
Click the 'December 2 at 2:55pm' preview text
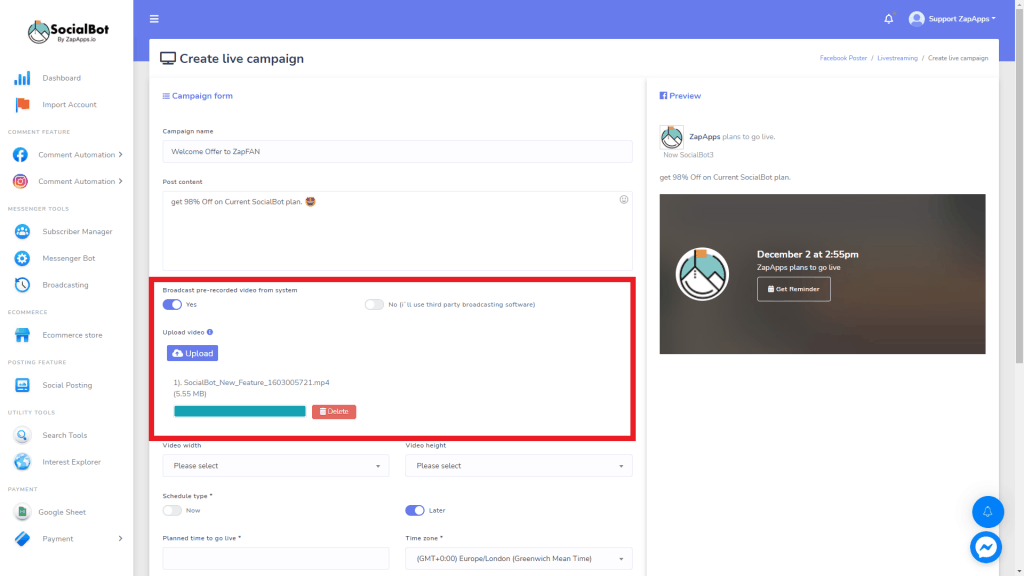[x=807, y=255]
